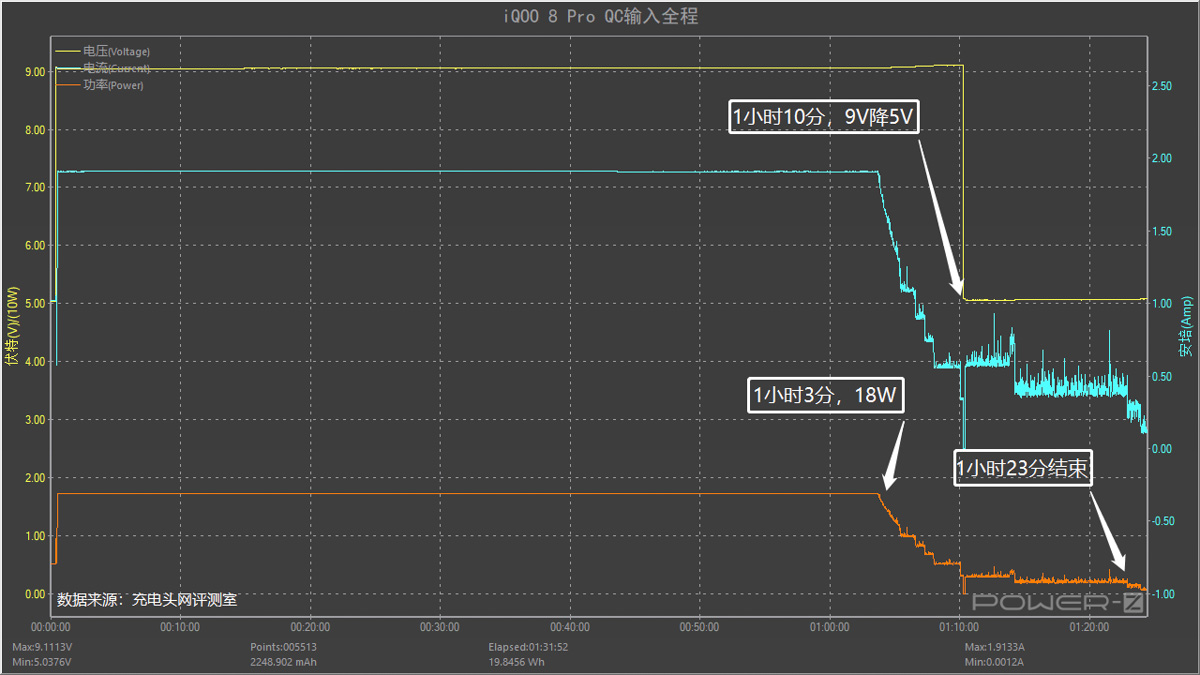This screenshot has width=1200, height=675.
Task: Toggle the 电压(Voltage) legend entry
Action: [x=116, y=51]
